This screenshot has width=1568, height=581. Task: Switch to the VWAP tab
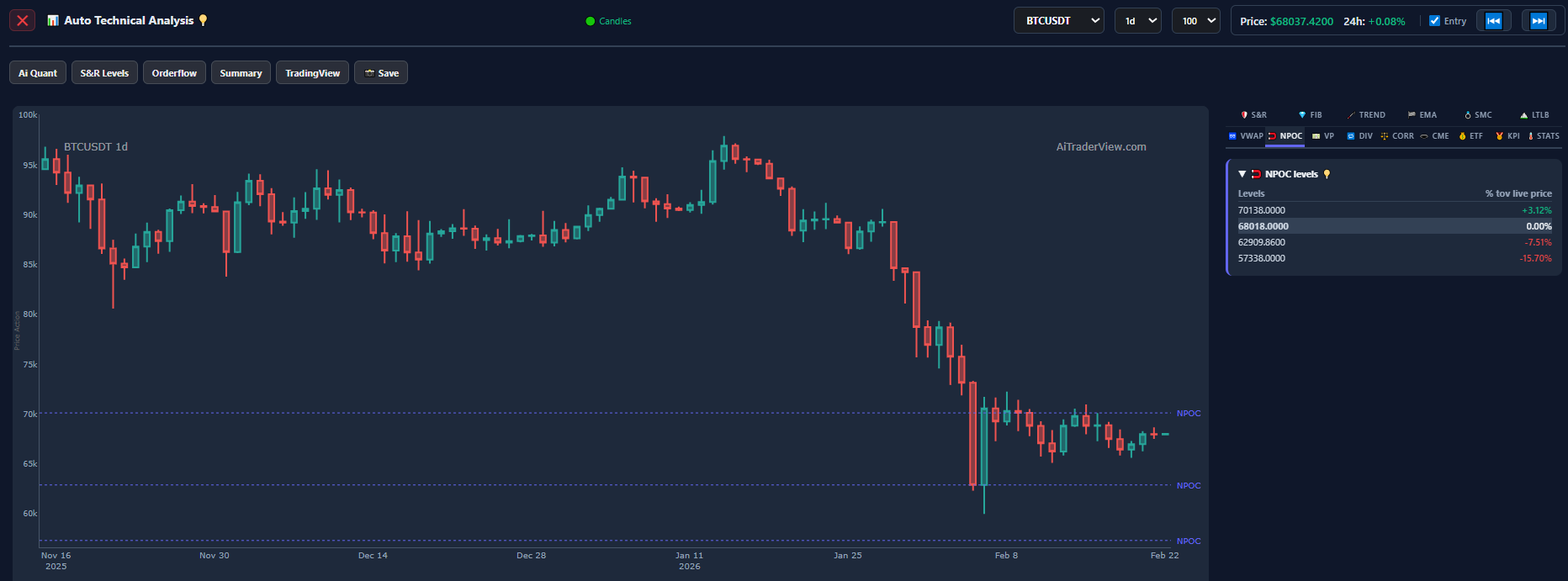click(1246, 136)
